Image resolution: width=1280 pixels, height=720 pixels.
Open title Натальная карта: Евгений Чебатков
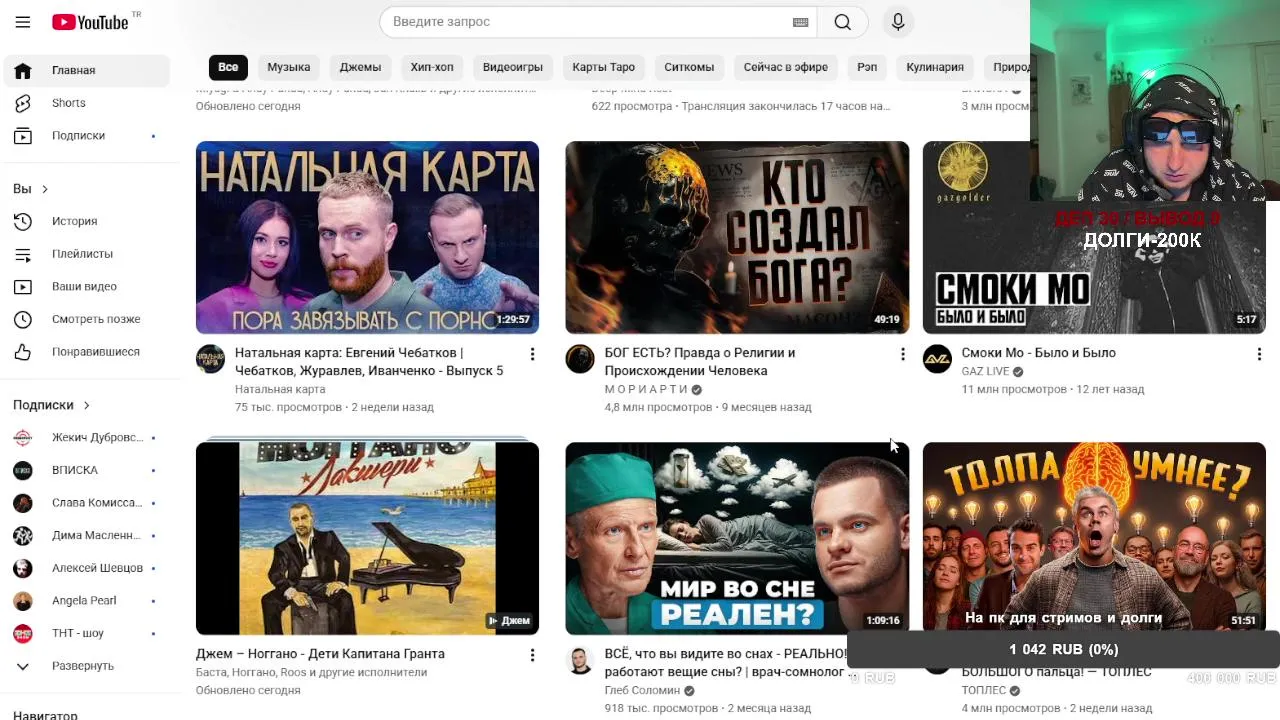(x=369, y=362)
